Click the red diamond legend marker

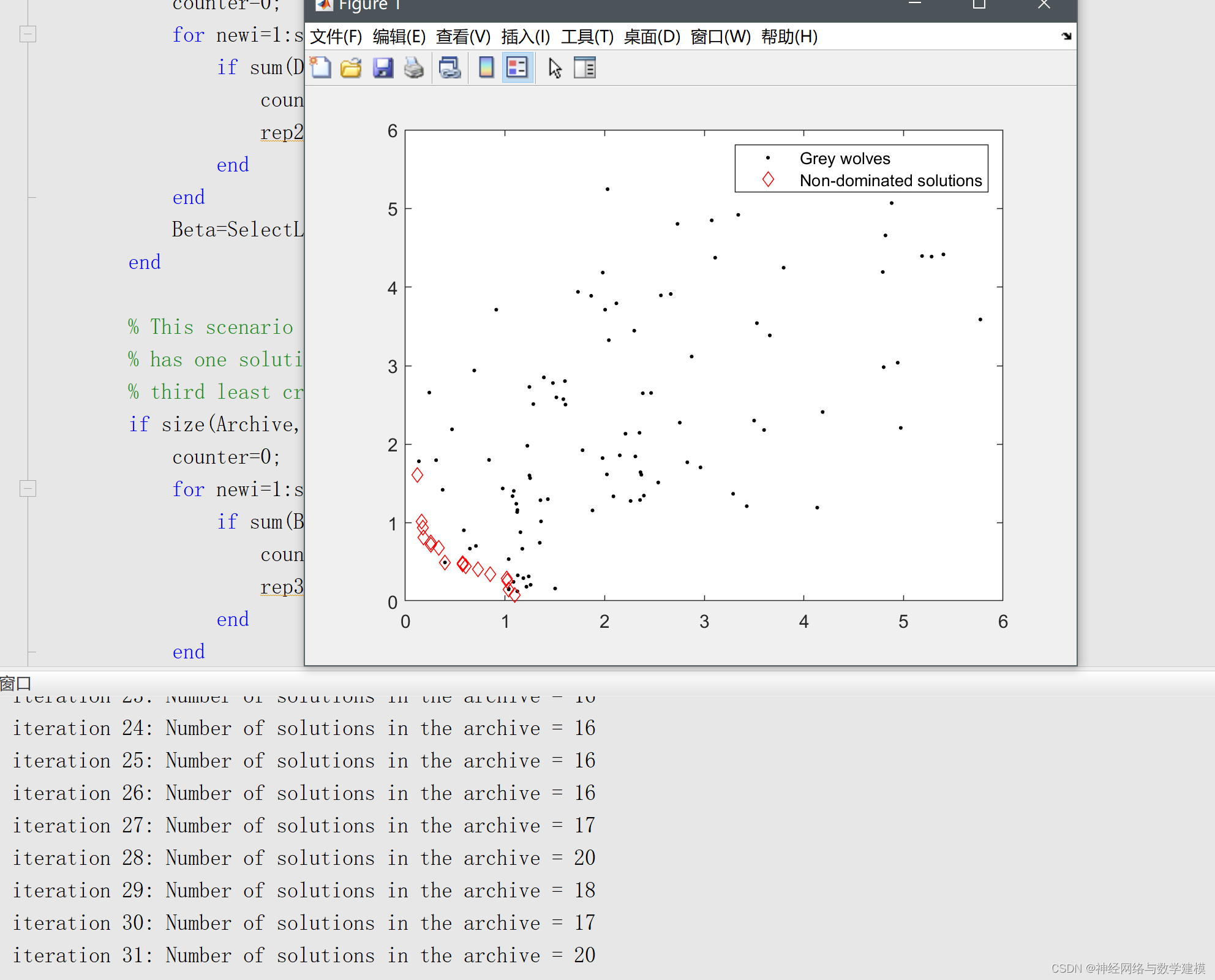pyautogui.click(x=768, y=180)
